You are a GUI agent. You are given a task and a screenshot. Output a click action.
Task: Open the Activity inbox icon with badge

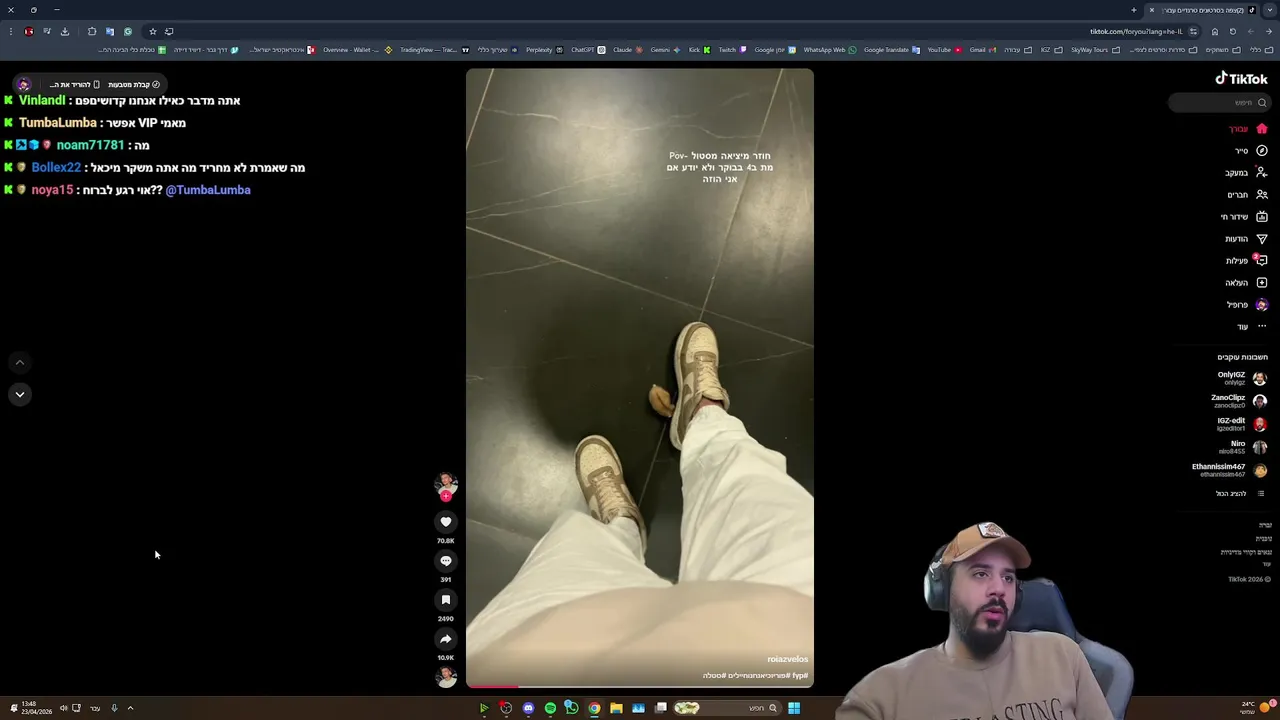1261,260
